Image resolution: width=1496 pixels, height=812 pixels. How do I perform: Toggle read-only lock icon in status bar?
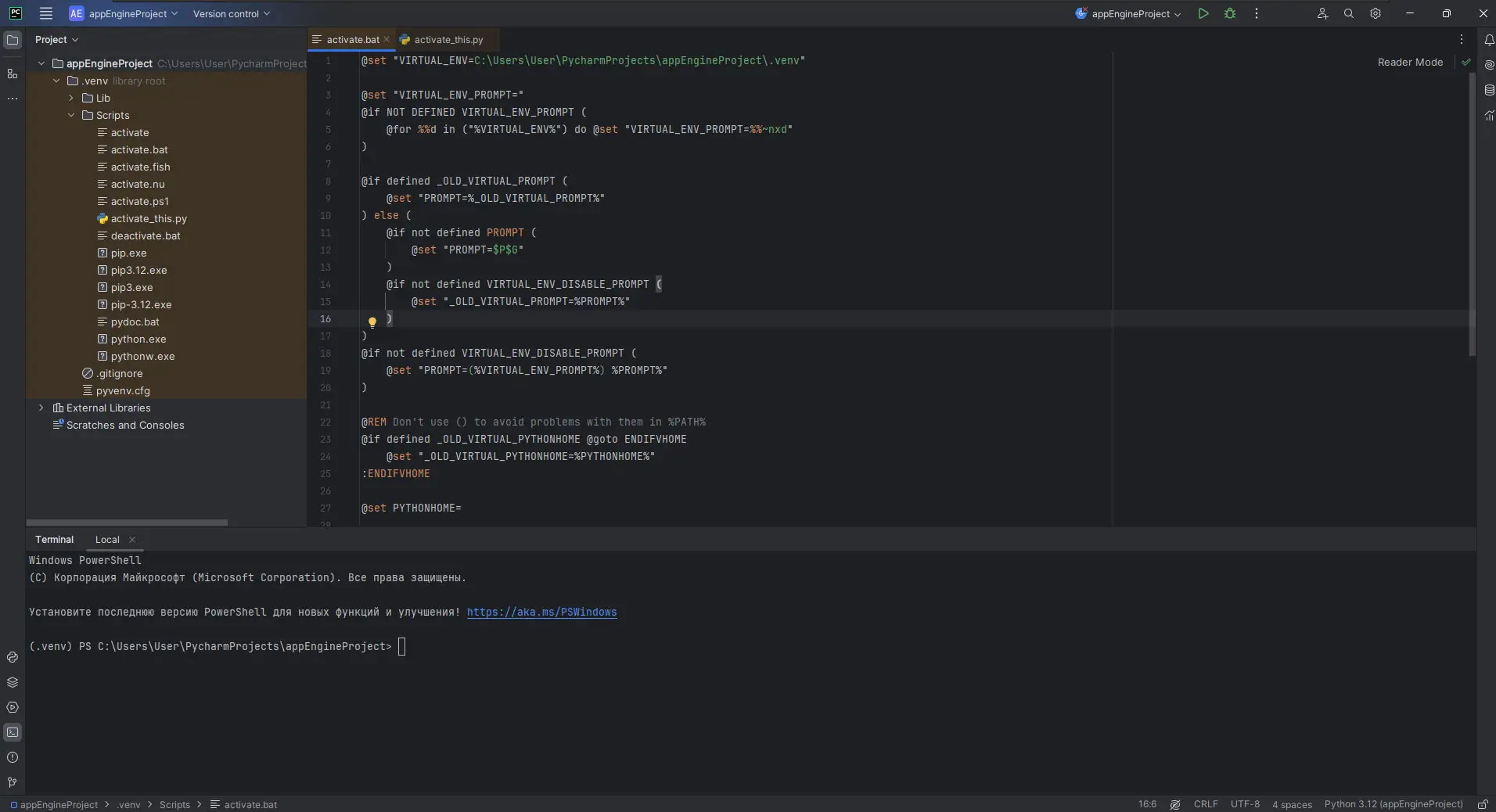point(1482,804)
